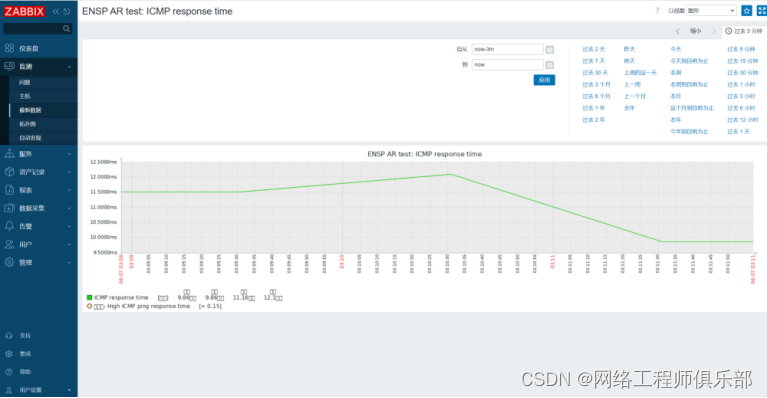Go to next time period arrow
The height and width of the screenshot is (398, 767).
coord(714,31)
